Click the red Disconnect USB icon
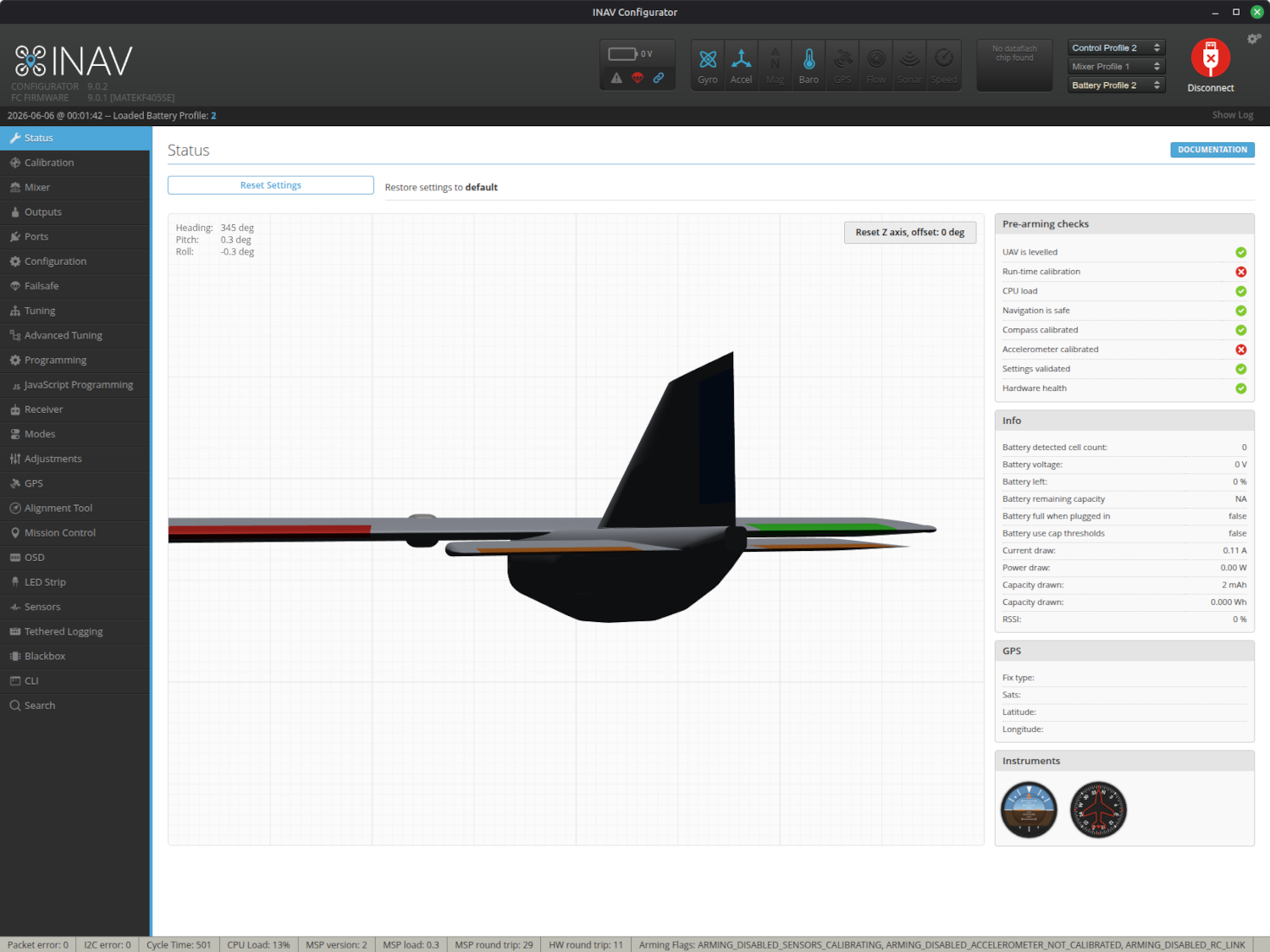 point(1211,58)
